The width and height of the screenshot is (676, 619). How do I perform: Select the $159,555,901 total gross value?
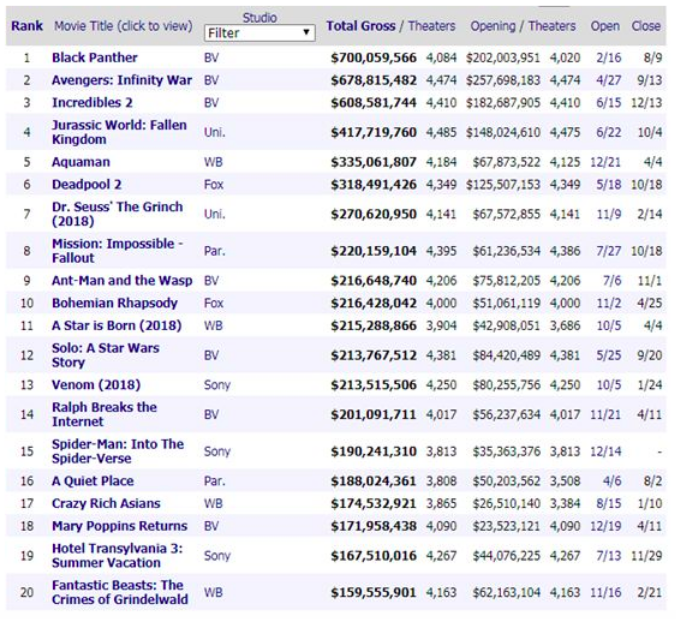373,592
